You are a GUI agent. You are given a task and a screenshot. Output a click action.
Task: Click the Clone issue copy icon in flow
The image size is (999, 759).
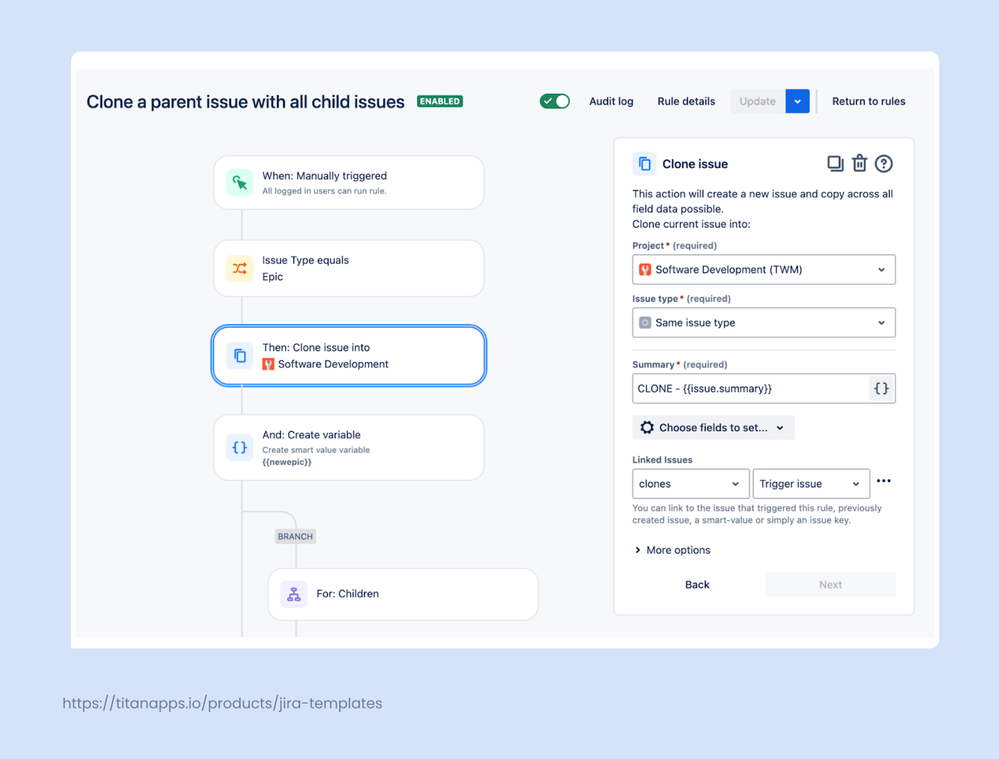[240, 356]
